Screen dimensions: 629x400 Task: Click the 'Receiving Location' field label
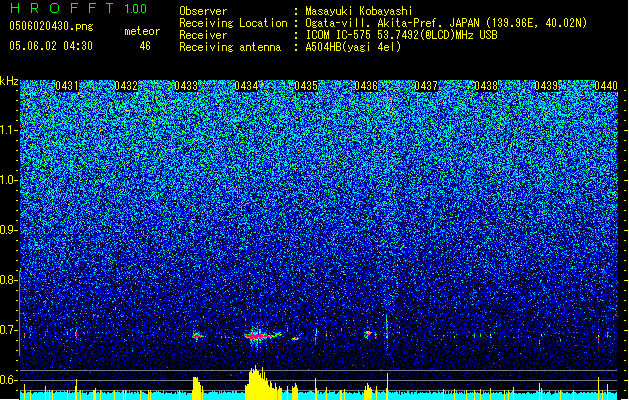coord(233,23)
